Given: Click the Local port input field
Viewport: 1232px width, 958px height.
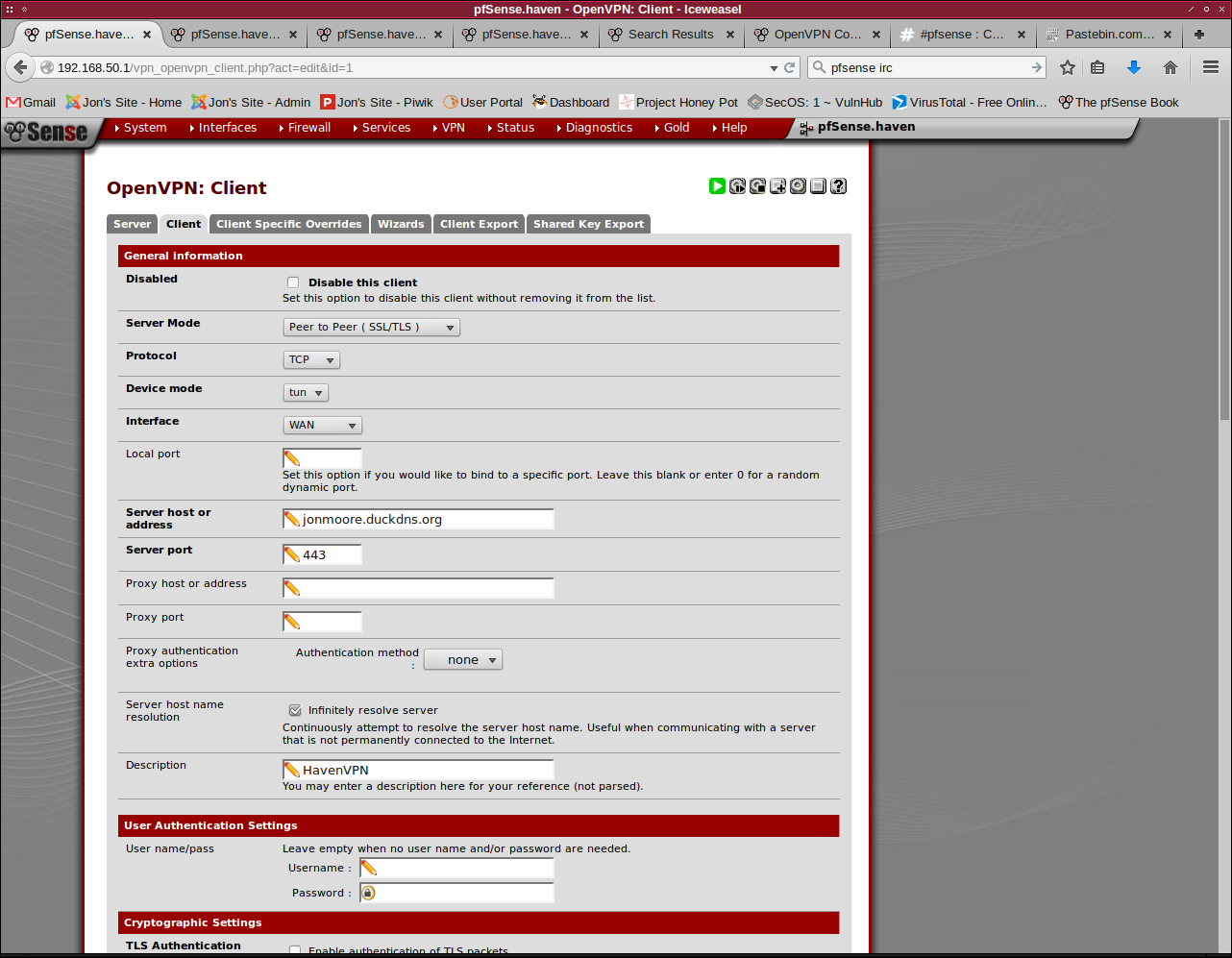Looking at the screenshot, I should [x=322, y=457].
